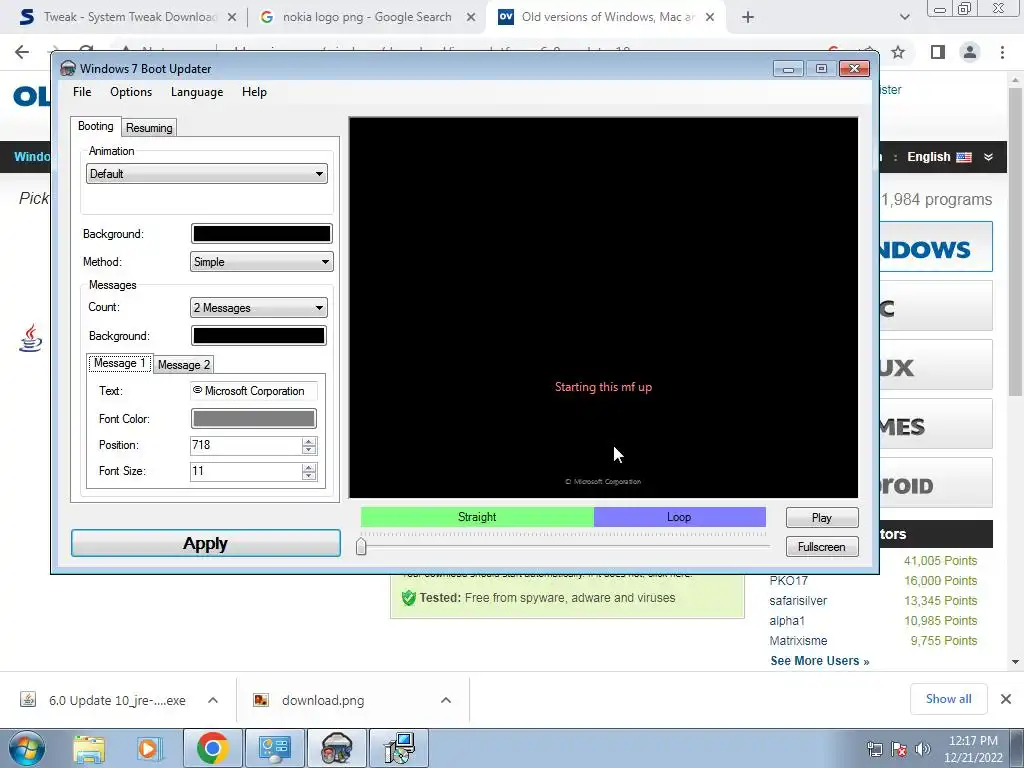Open options for download.png item

pyautogui.click(x=446, y=700)
